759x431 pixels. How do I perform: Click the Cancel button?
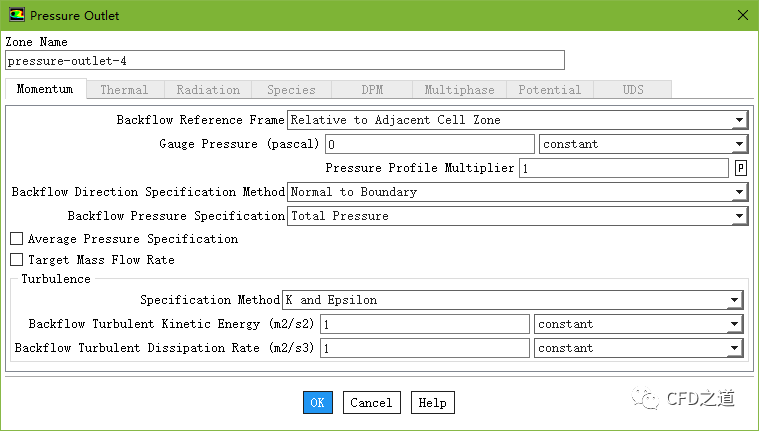371,402
